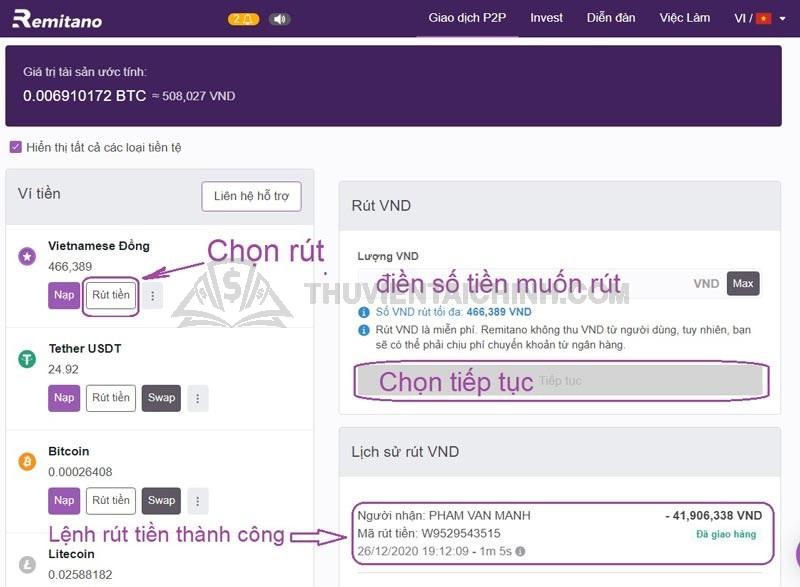Click the Lượng VND amount input field
The width and height of the screenshot is (800, 587).
click(541, 284)
